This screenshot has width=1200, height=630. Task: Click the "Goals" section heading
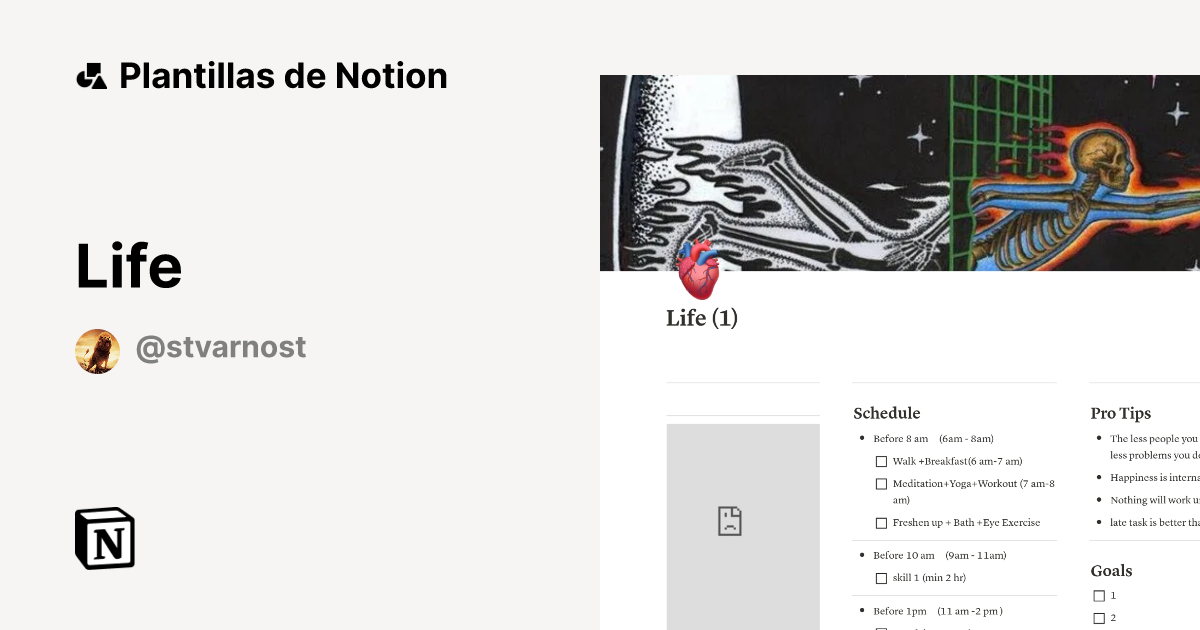coord(1111,570)
